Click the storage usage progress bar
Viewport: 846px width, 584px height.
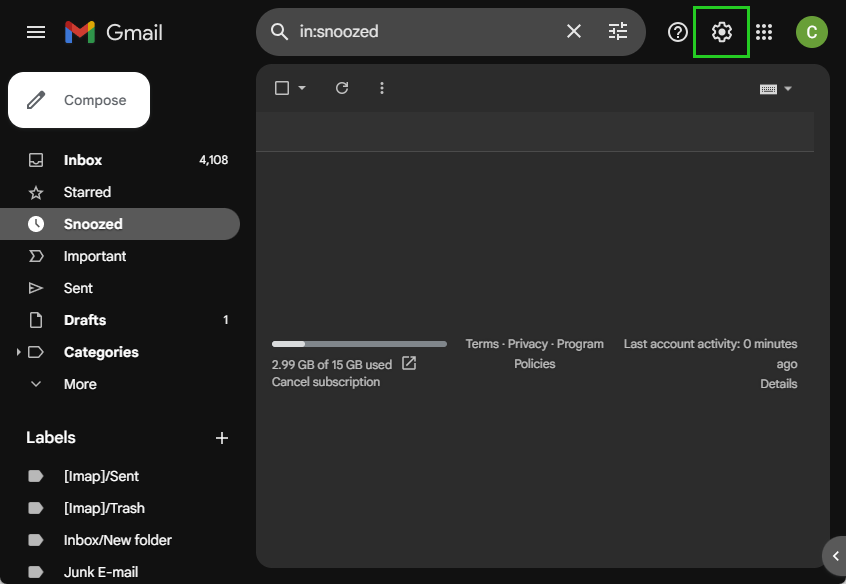click(x=359, y=344)
